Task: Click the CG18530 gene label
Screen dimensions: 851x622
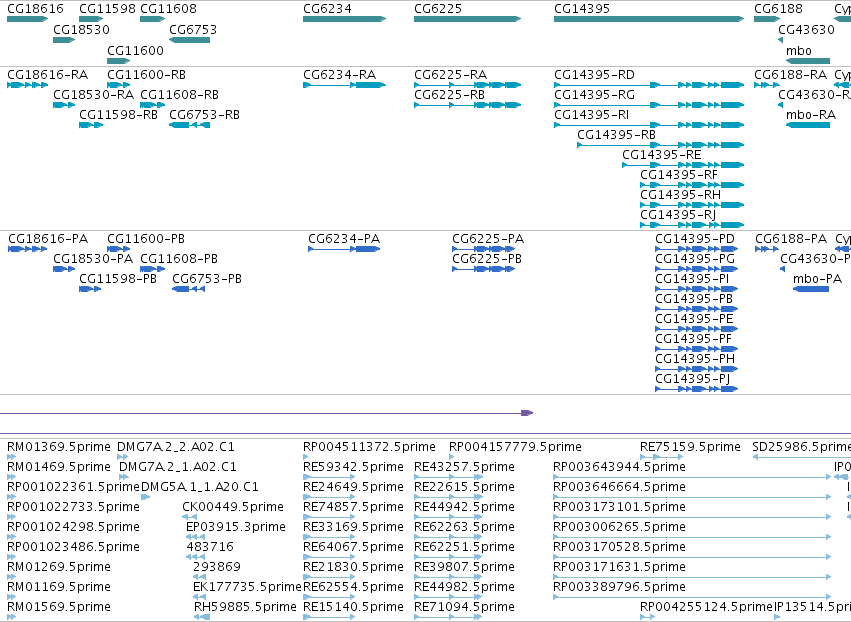Action: [81, 29]
